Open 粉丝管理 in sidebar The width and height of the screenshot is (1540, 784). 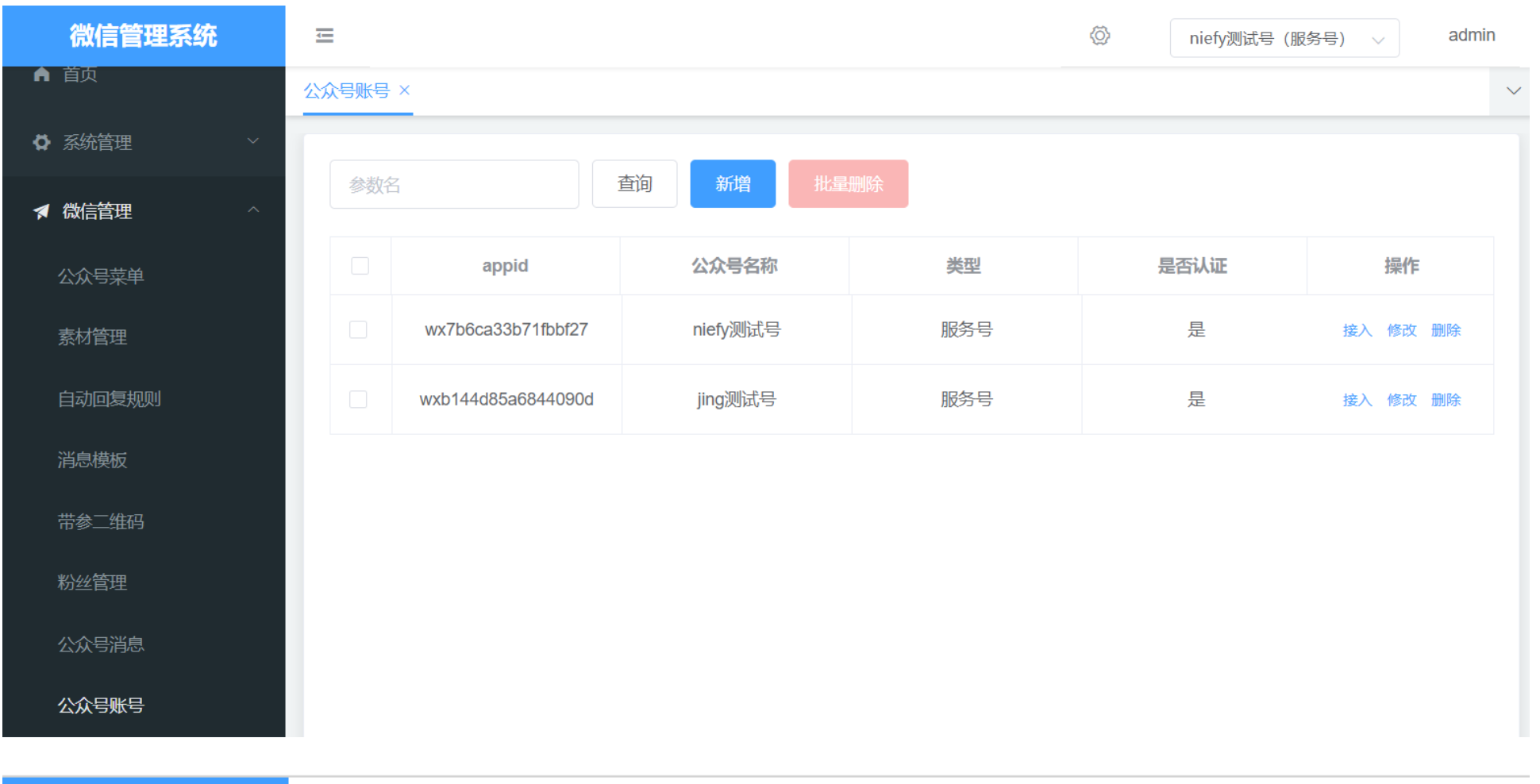tap(92, 582)
